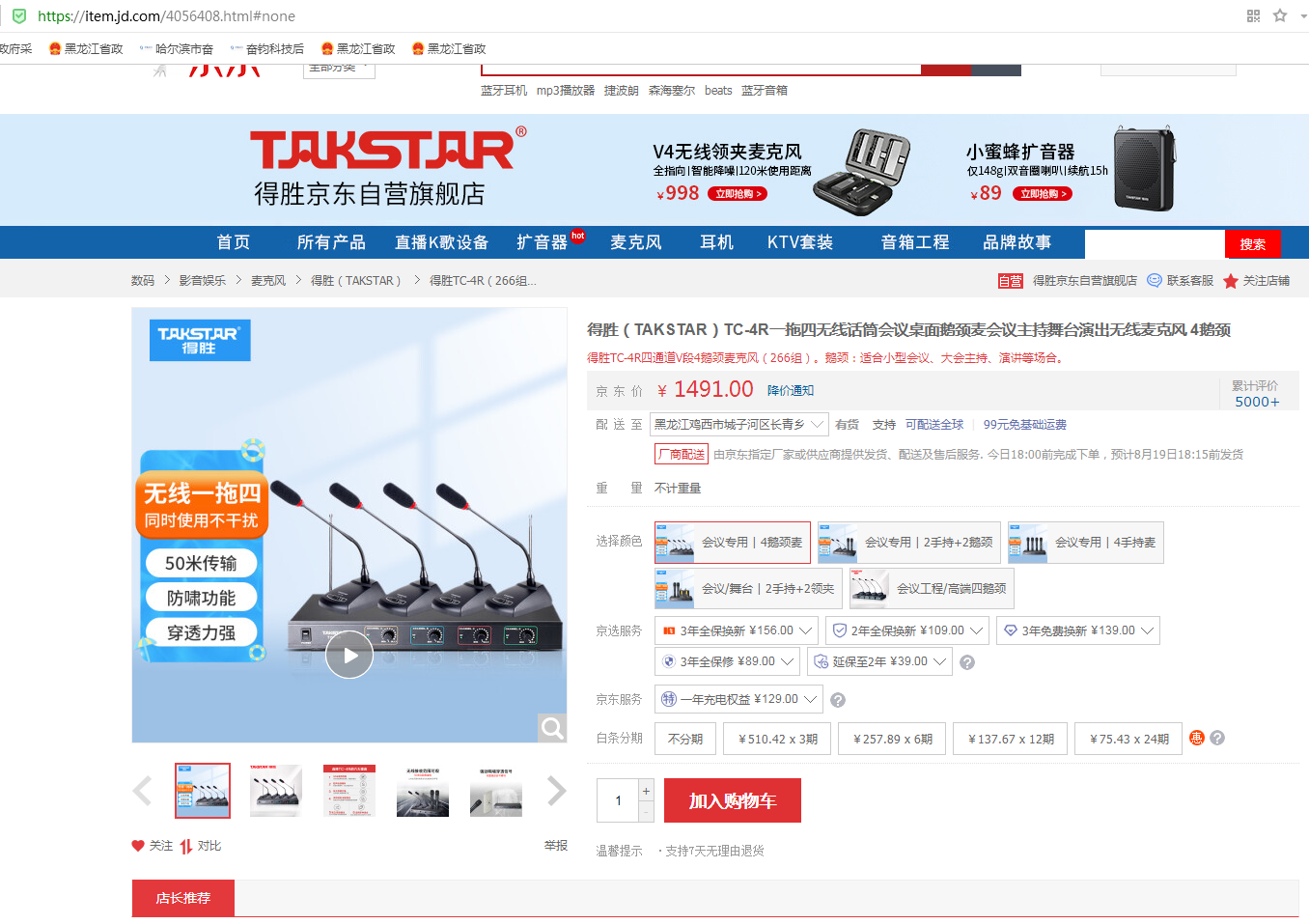Expand 一年充电权益 ¥129.00 dropdown
1309x924 pixels.
click(738, 699)
